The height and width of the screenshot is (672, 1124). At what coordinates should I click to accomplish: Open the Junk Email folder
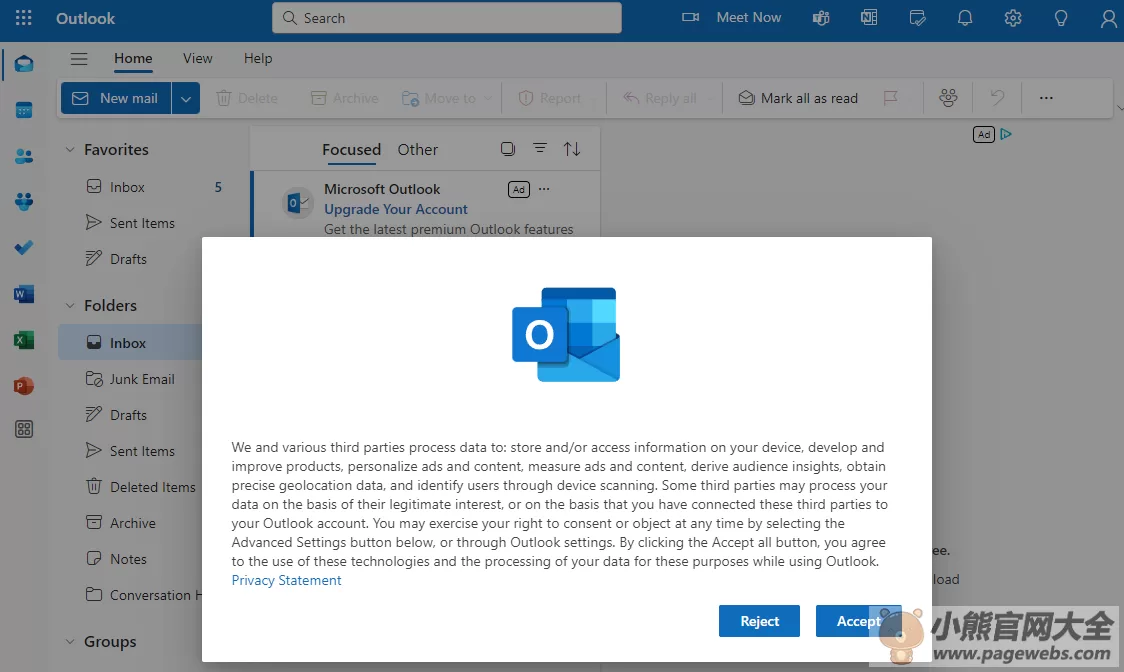[130, 379]
